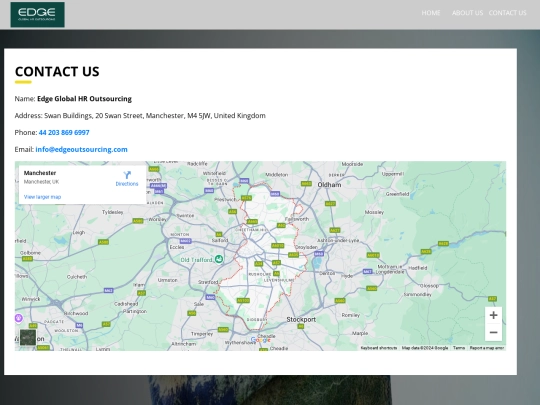Screen dimensions: 540x405
Task: Switch to satellite view thumbnail
Action: [x=28, y=337]
